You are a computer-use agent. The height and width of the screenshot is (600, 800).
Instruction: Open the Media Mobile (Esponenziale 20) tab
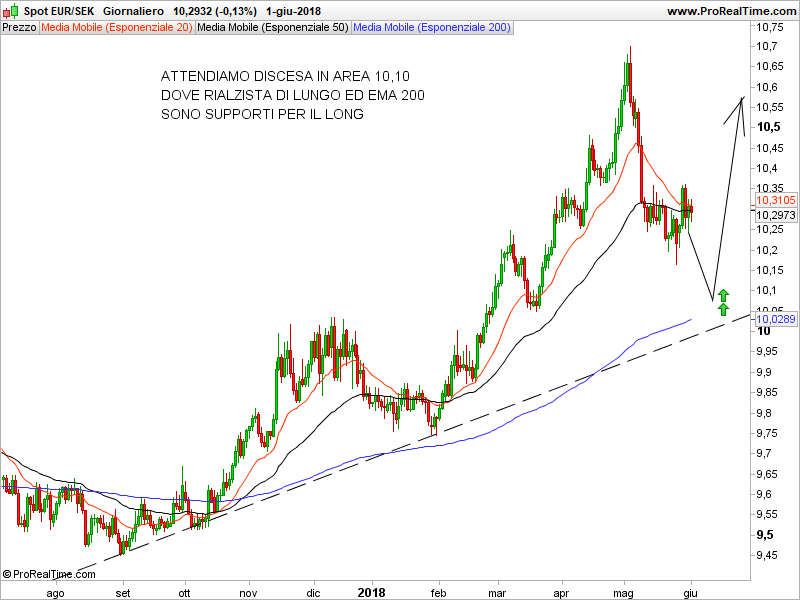click(117, 28)
